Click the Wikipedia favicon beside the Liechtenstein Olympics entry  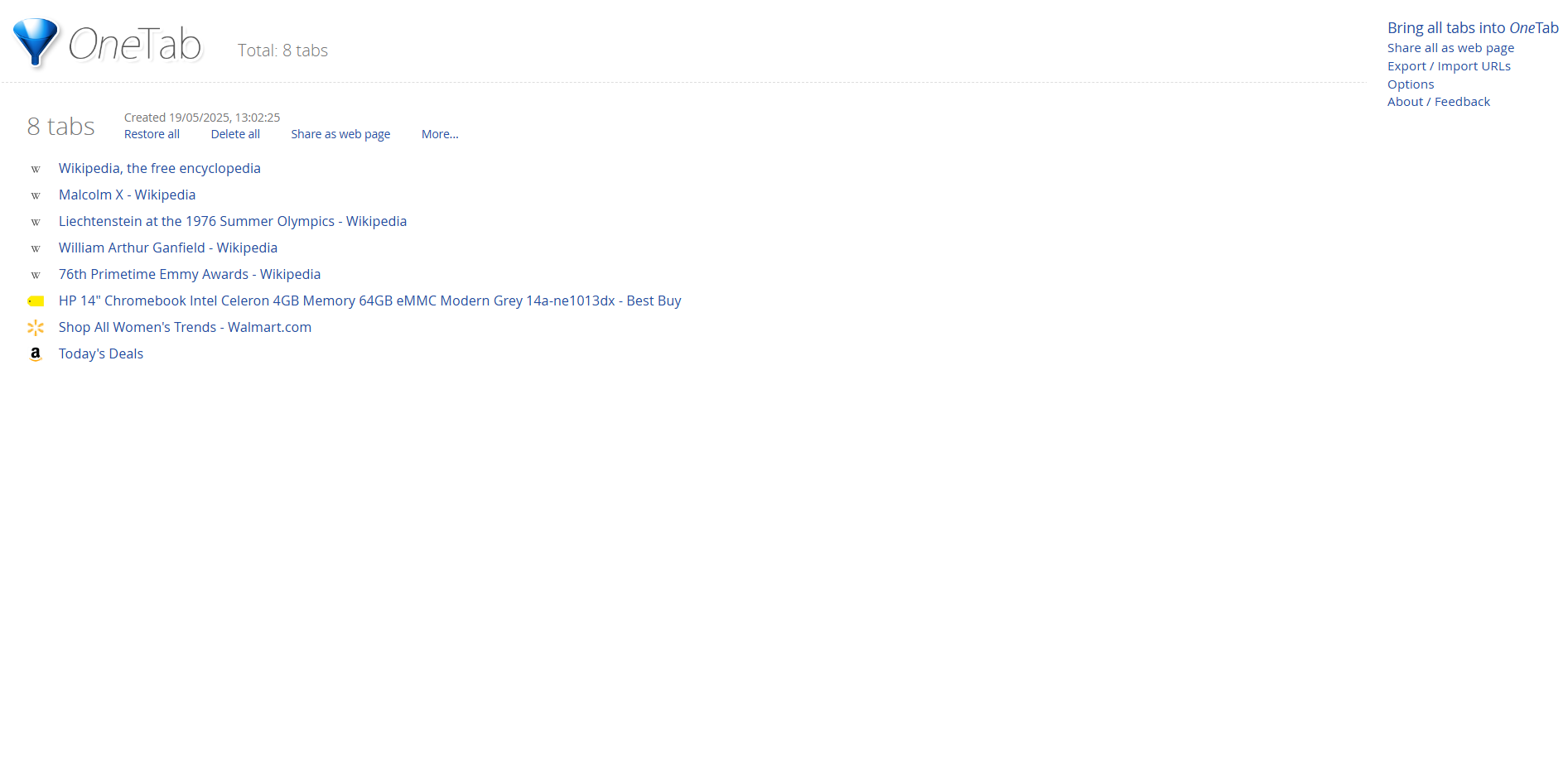pyautogui.click(x=36, y=222)
